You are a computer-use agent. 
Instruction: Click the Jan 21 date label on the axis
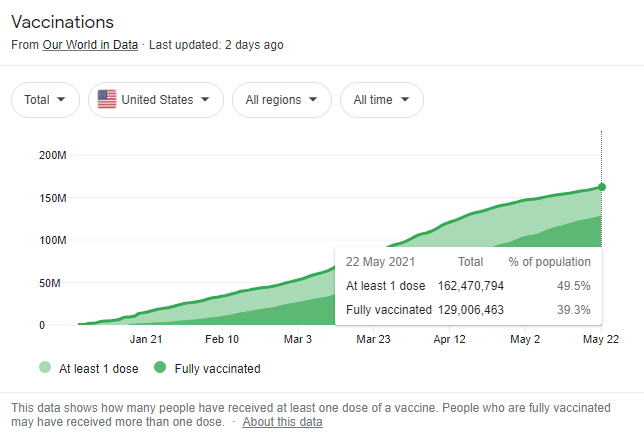(146, 340)
